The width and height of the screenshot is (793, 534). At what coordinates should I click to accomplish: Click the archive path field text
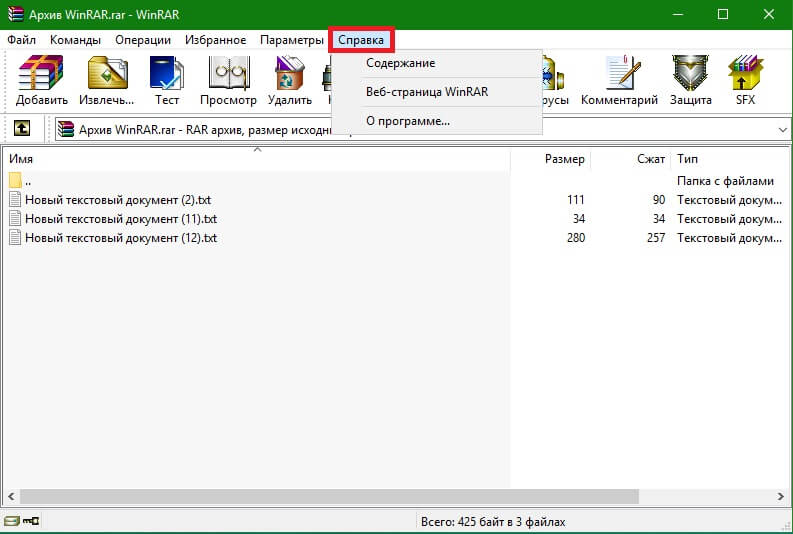(205, 130)
